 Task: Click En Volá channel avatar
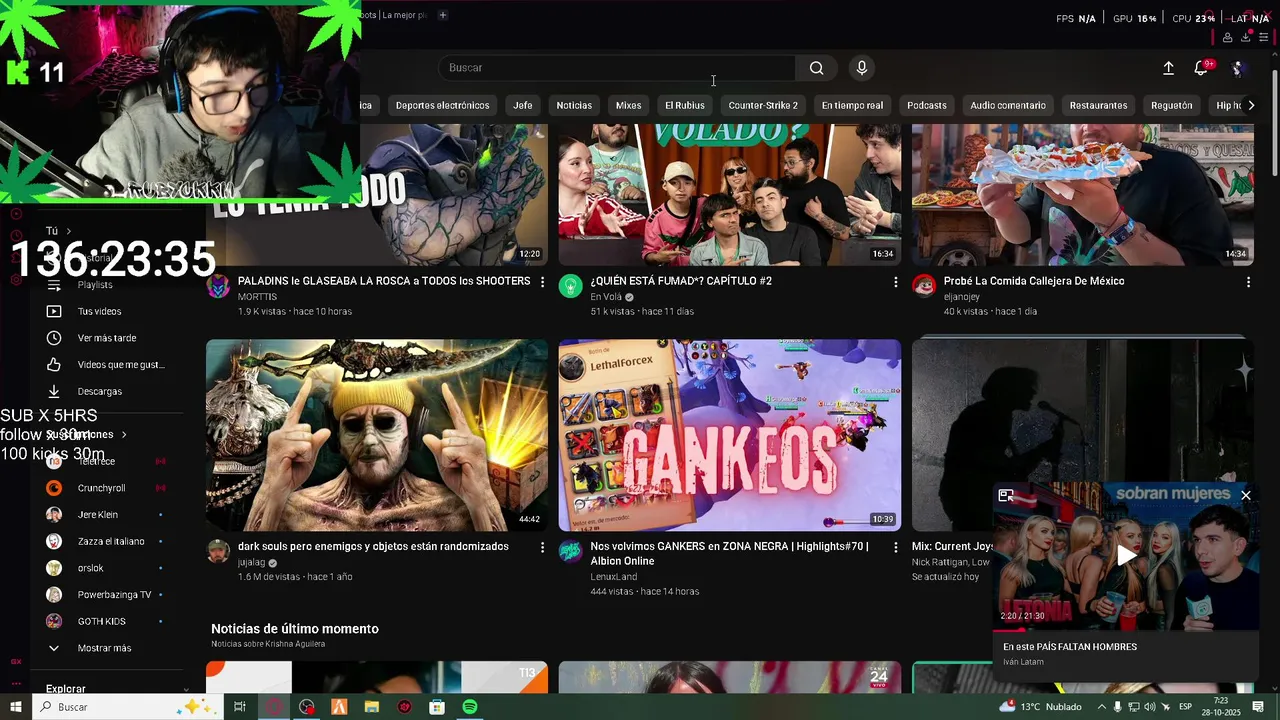tap(570, 286)
